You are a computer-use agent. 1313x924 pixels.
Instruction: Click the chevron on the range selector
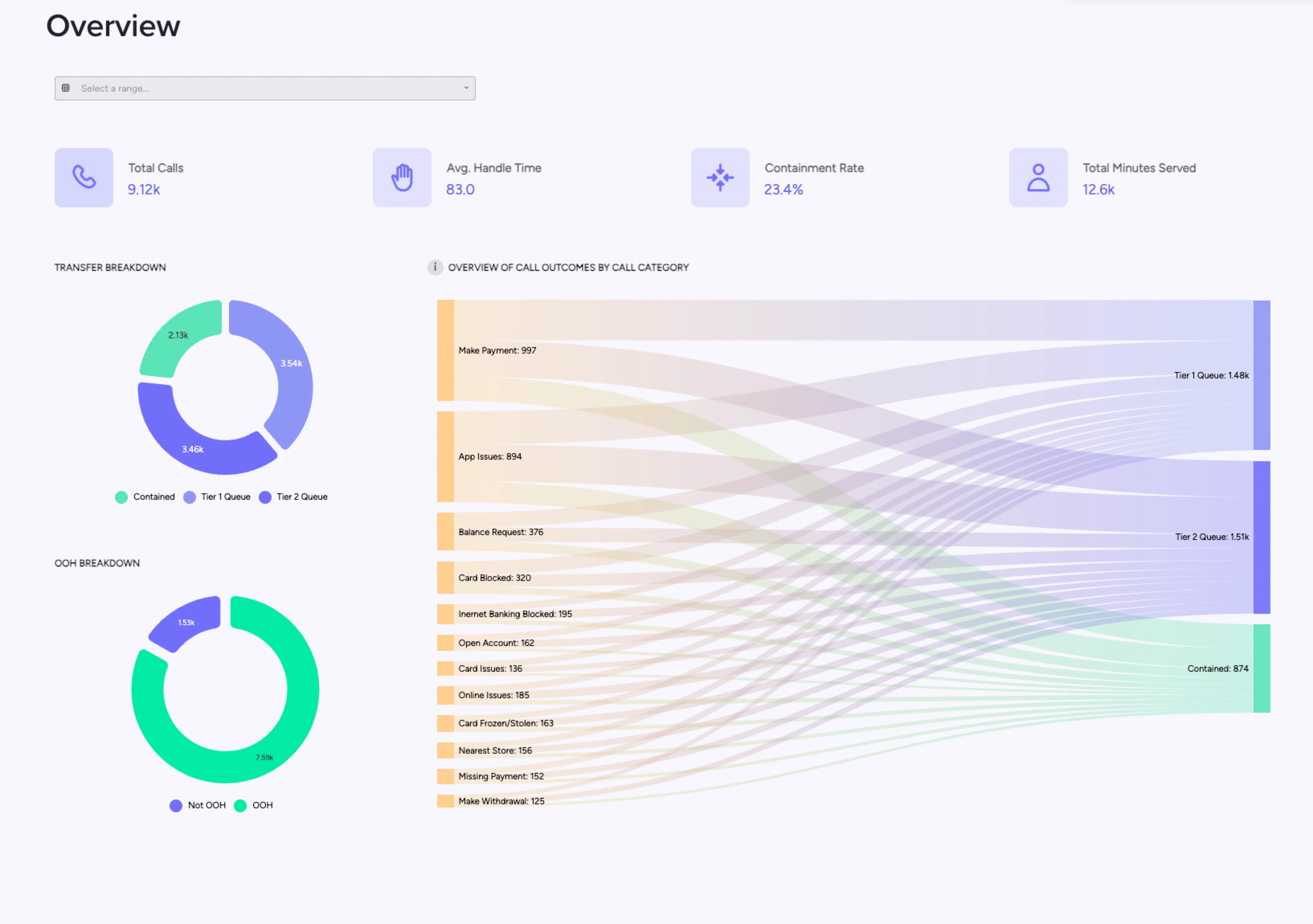tap(466, 88)
